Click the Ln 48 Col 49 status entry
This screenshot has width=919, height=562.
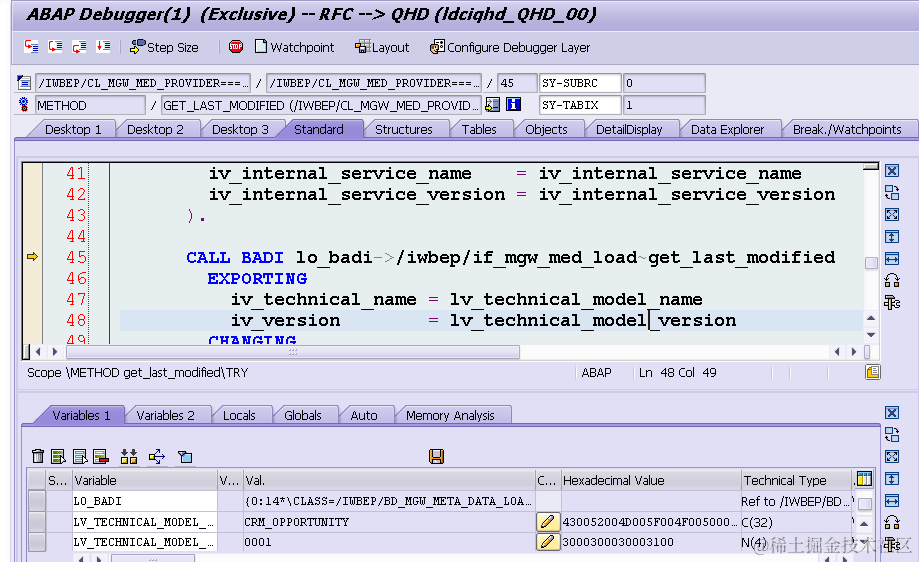(678, 373)
